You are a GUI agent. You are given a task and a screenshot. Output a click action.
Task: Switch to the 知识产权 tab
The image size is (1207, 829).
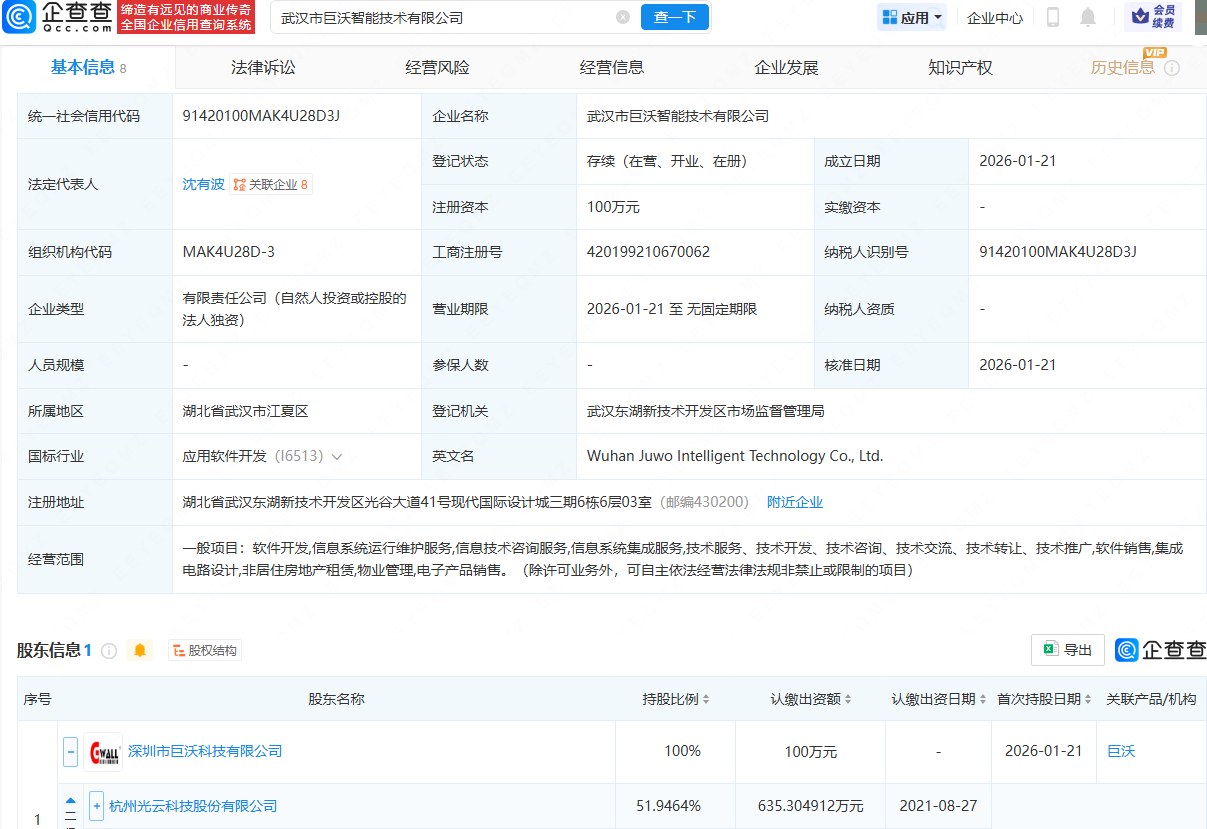(960, 68)
